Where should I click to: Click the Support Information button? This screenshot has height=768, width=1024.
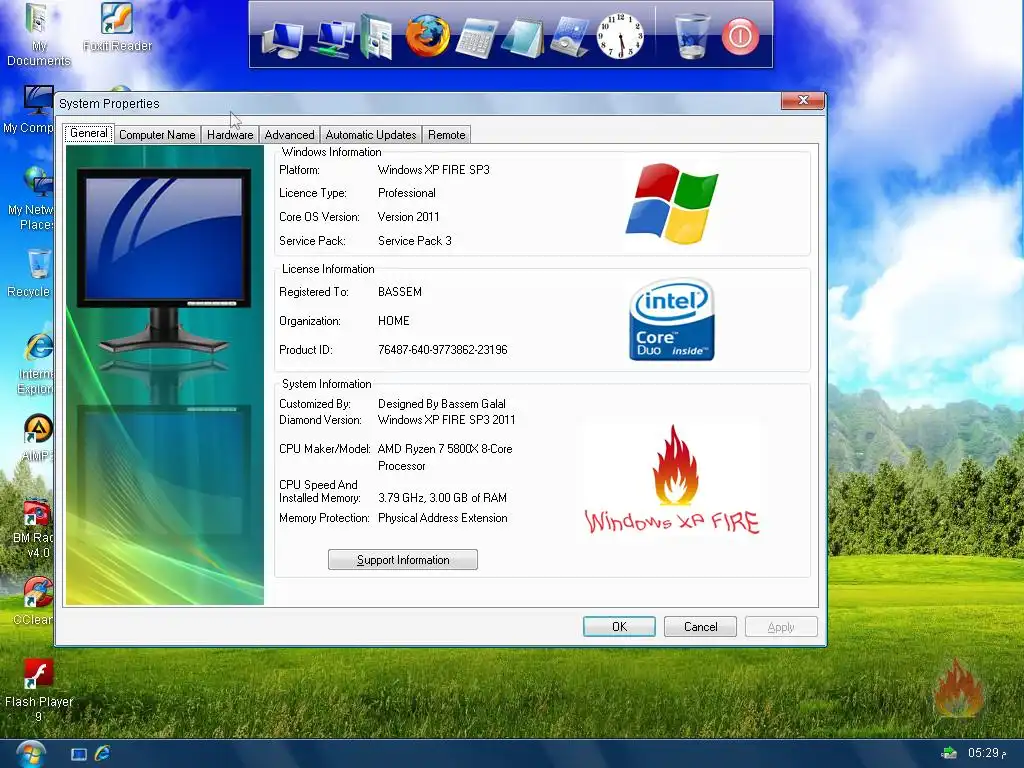(403, 560)
